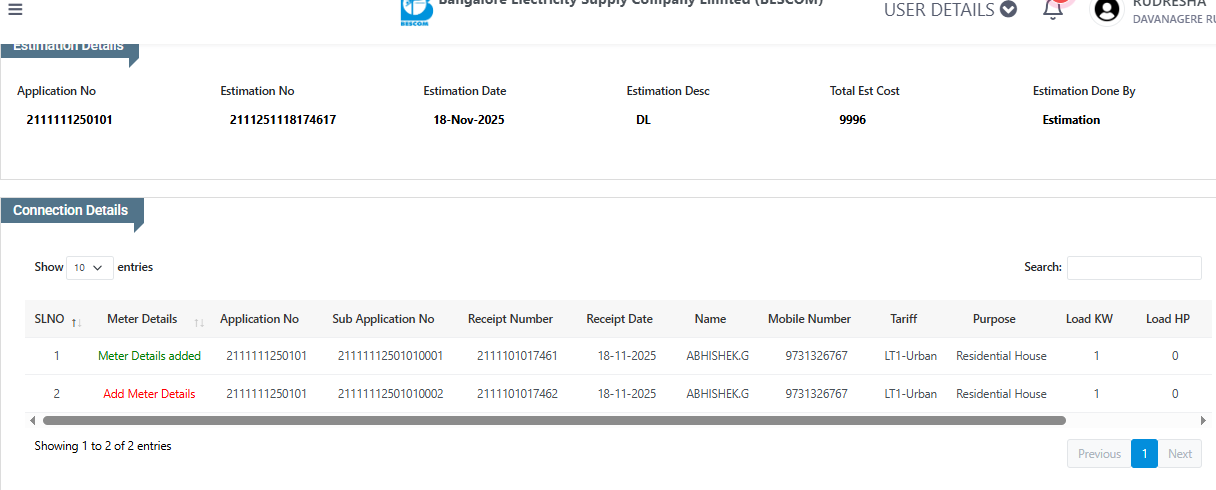Sort table by Meter Details column
This screenshot has height=490, width=1216.
[150, 319]
